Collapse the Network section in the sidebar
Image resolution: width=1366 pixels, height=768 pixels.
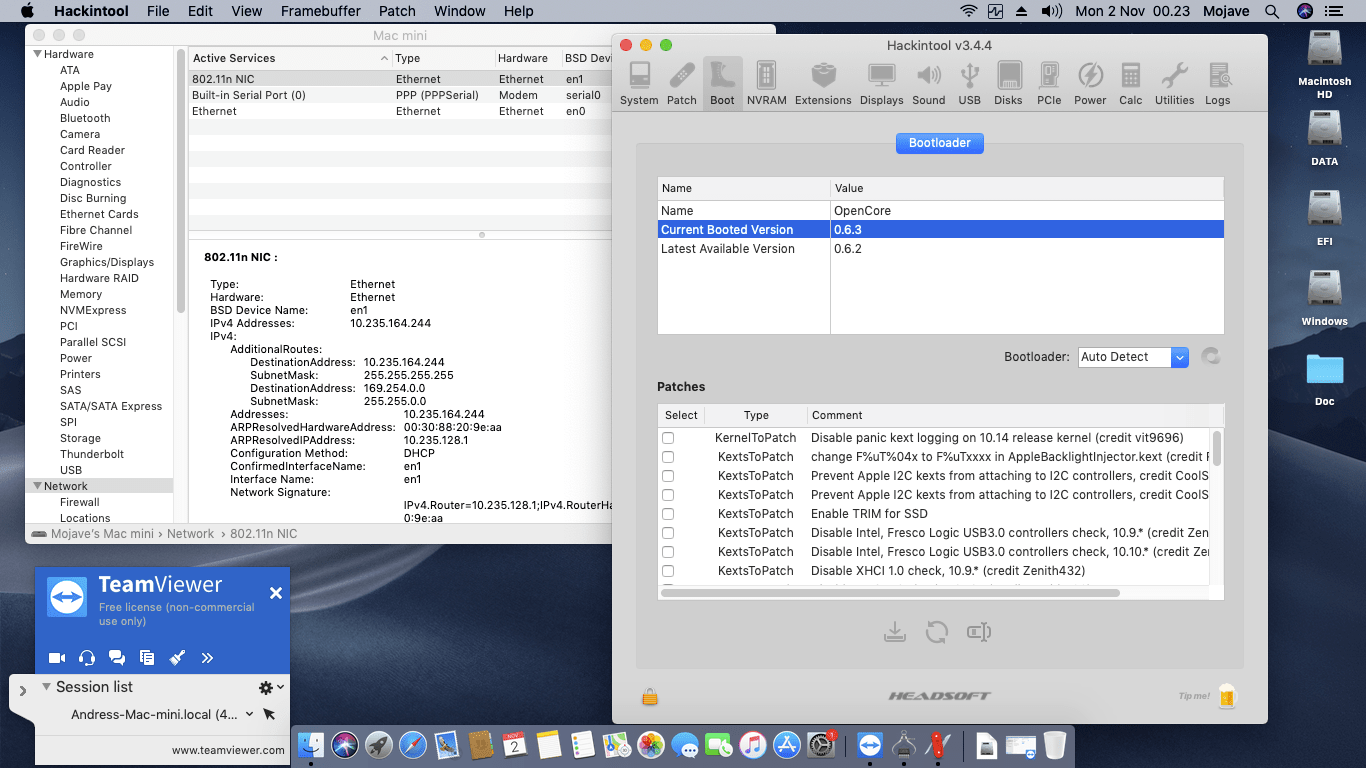(x=37, y=485)
